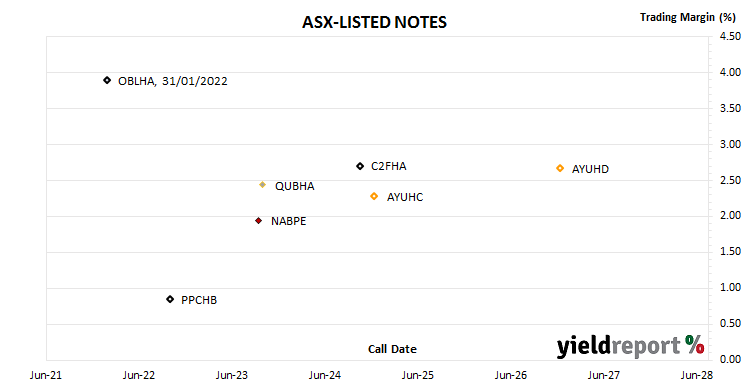Click the 2.00 y-axis value label
This screenshot has width=750, height=391.
point(730,215)
